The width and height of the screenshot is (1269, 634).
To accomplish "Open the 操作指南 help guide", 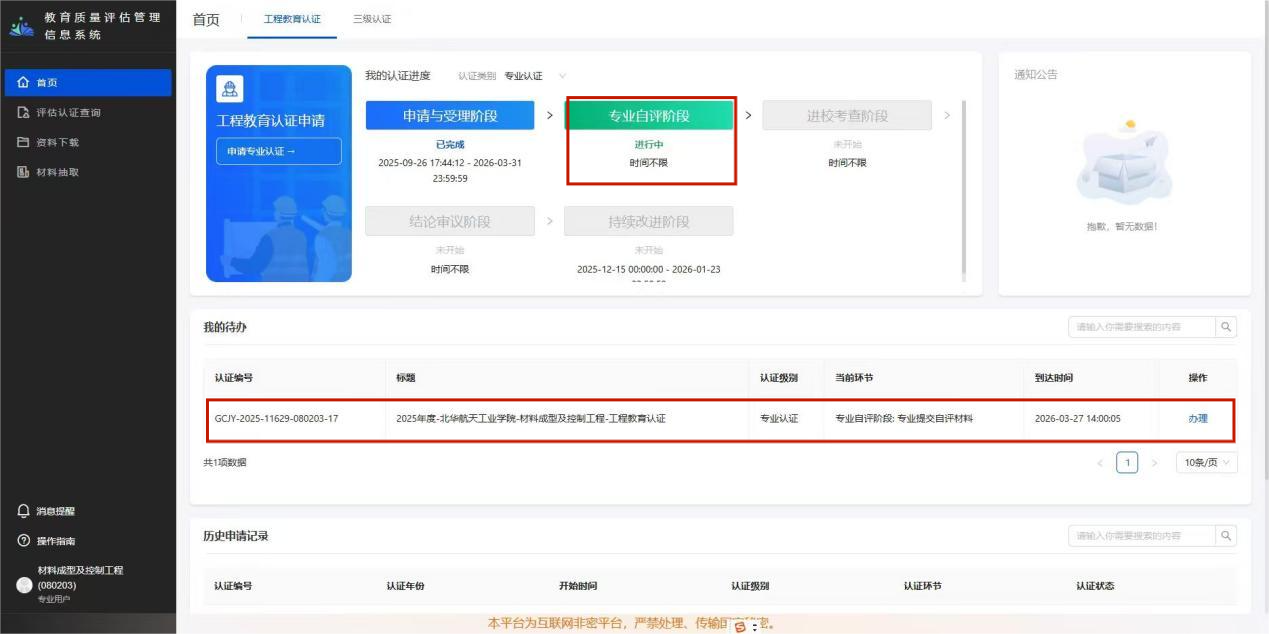I will [x=24, y=541].
